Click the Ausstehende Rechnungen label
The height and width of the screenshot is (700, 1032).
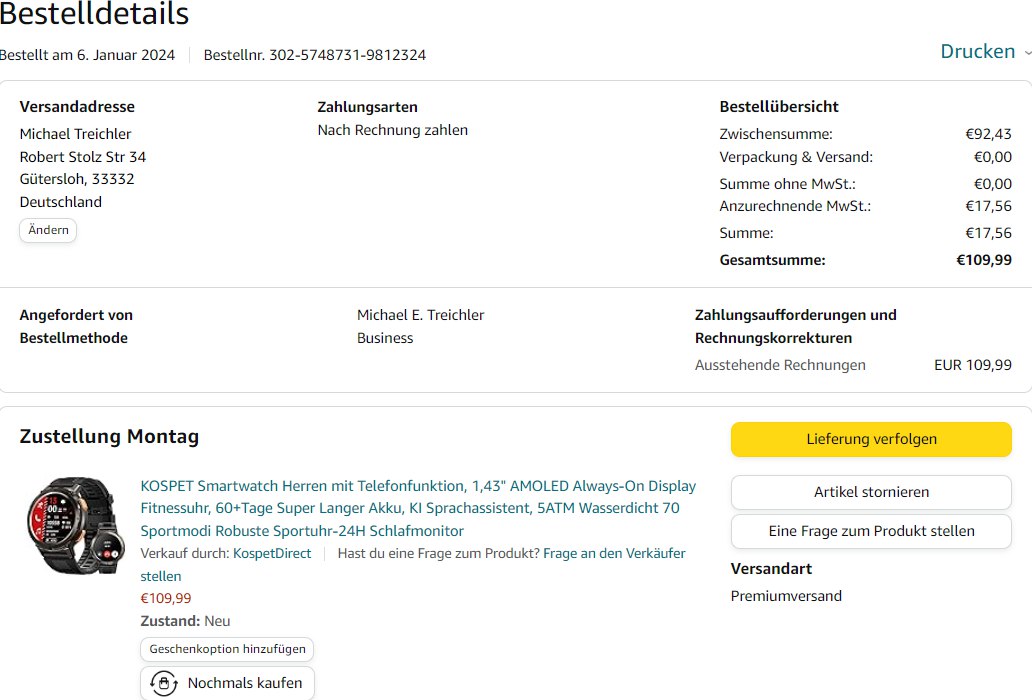(x=780, y=365)
